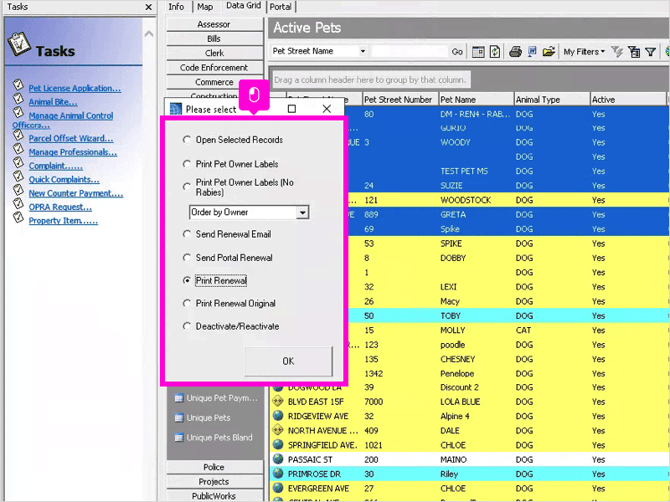
Task: Click the search text field beside Go
Action: (x=409, y=51)
